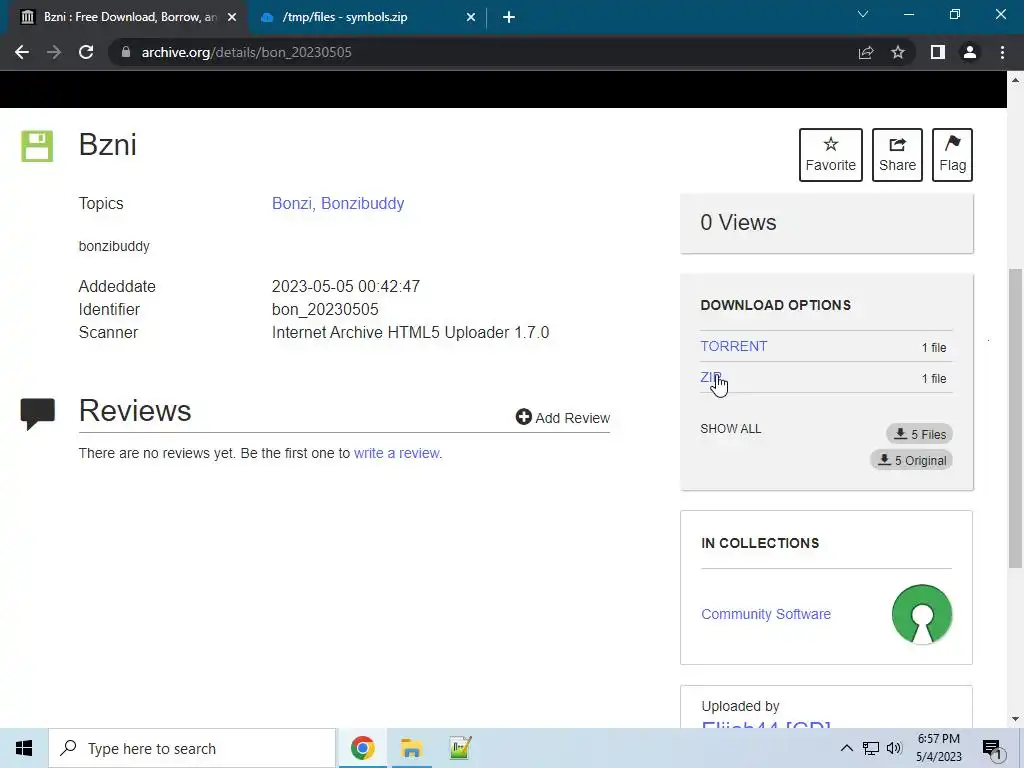The width and height of the screenshot is (1024, 768).
Task: Close the Bzni archive tab
Action: [x=232, y=18]
